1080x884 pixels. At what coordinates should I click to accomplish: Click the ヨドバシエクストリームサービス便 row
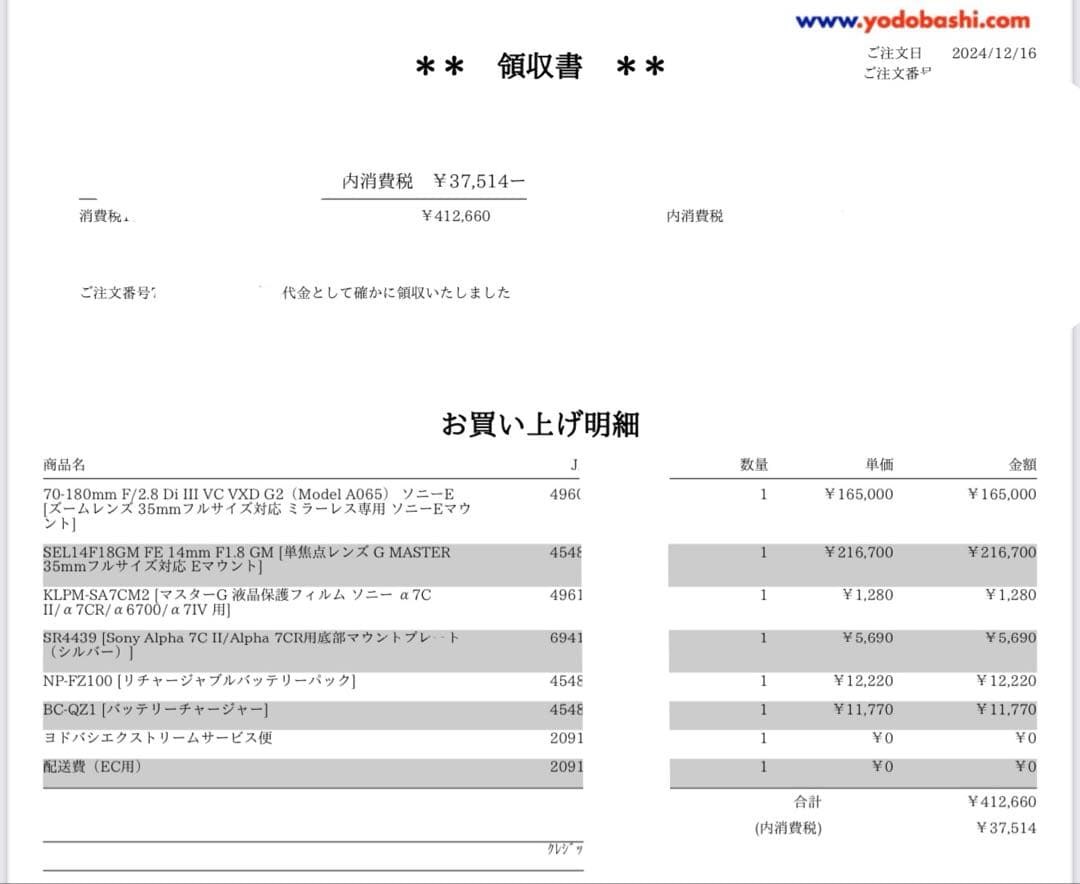(x=157, y=738)
